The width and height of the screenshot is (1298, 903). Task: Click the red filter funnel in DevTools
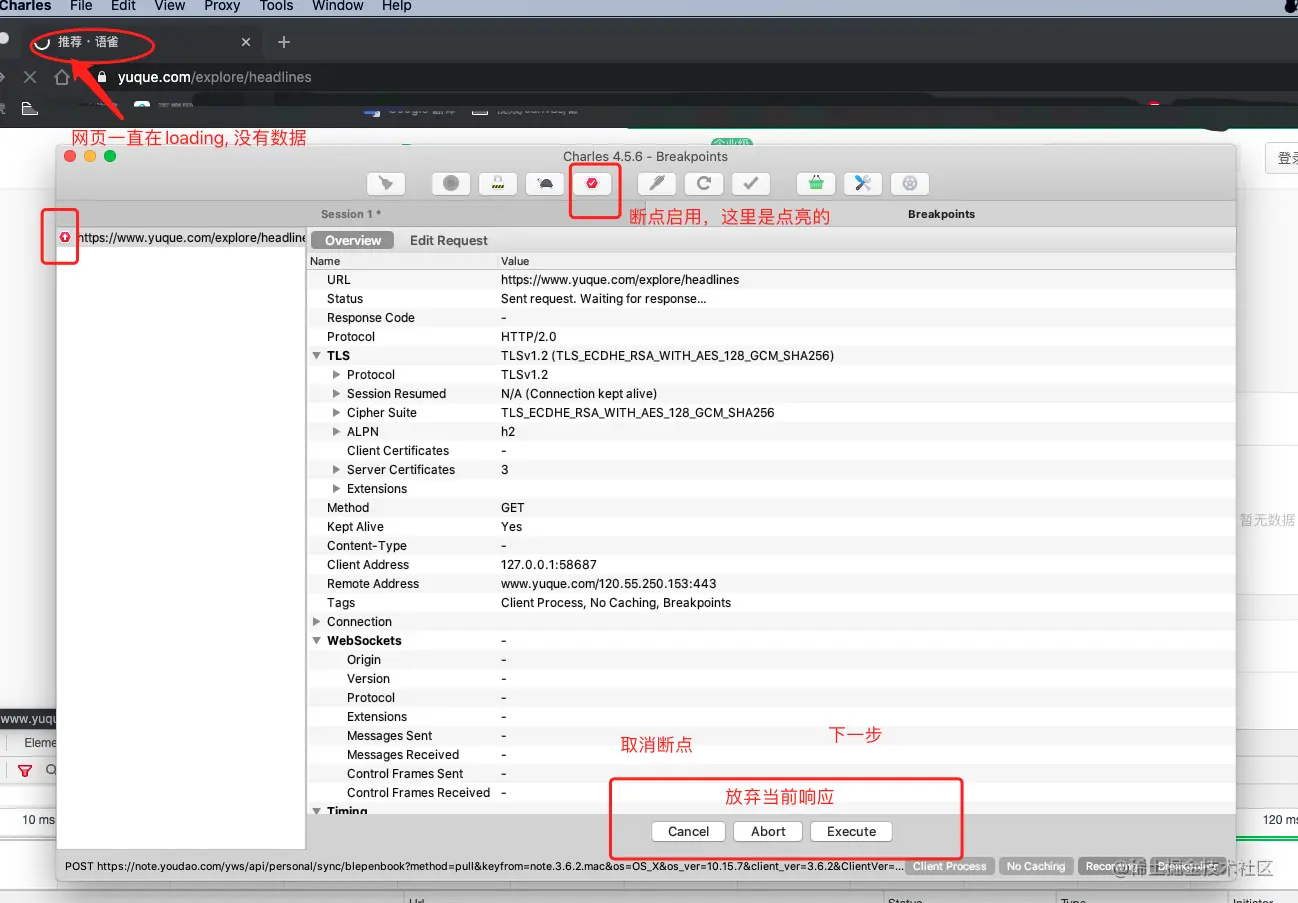pos(25,771)
